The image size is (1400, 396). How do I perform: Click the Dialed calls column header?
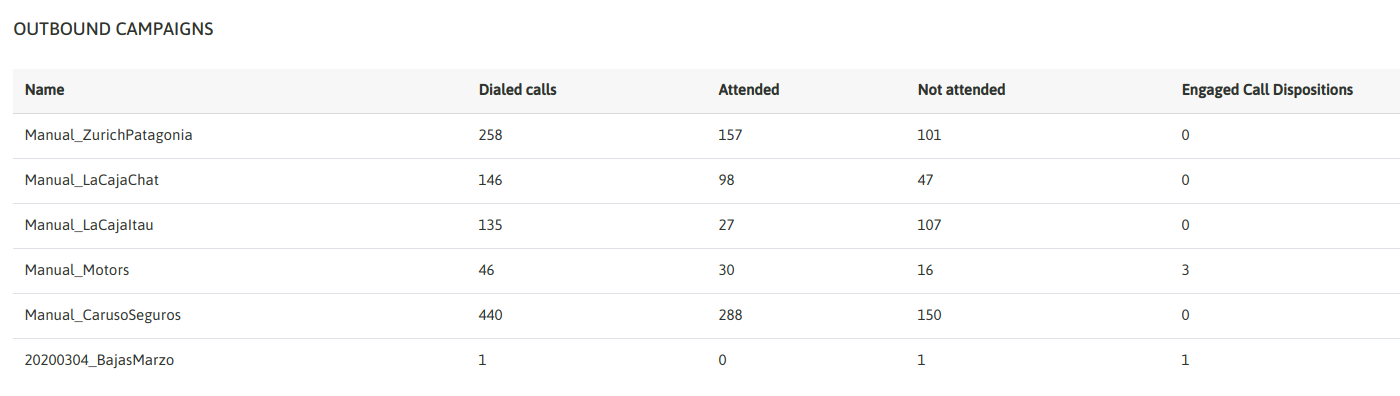point(517,90)
